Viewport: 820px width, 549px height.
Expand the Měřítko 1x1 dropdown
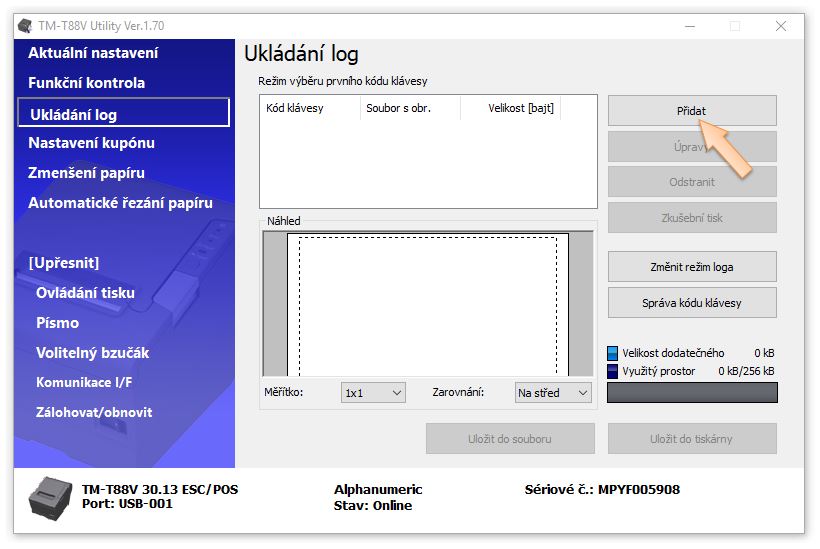(373, 393)
